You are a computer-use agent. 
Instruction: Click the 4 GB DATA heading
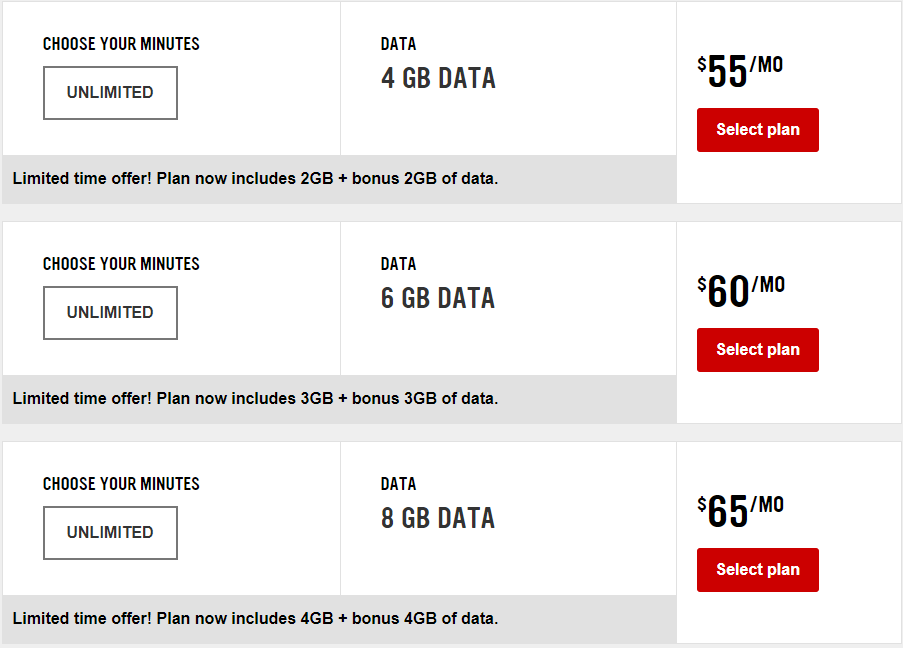tap(438, 78)
